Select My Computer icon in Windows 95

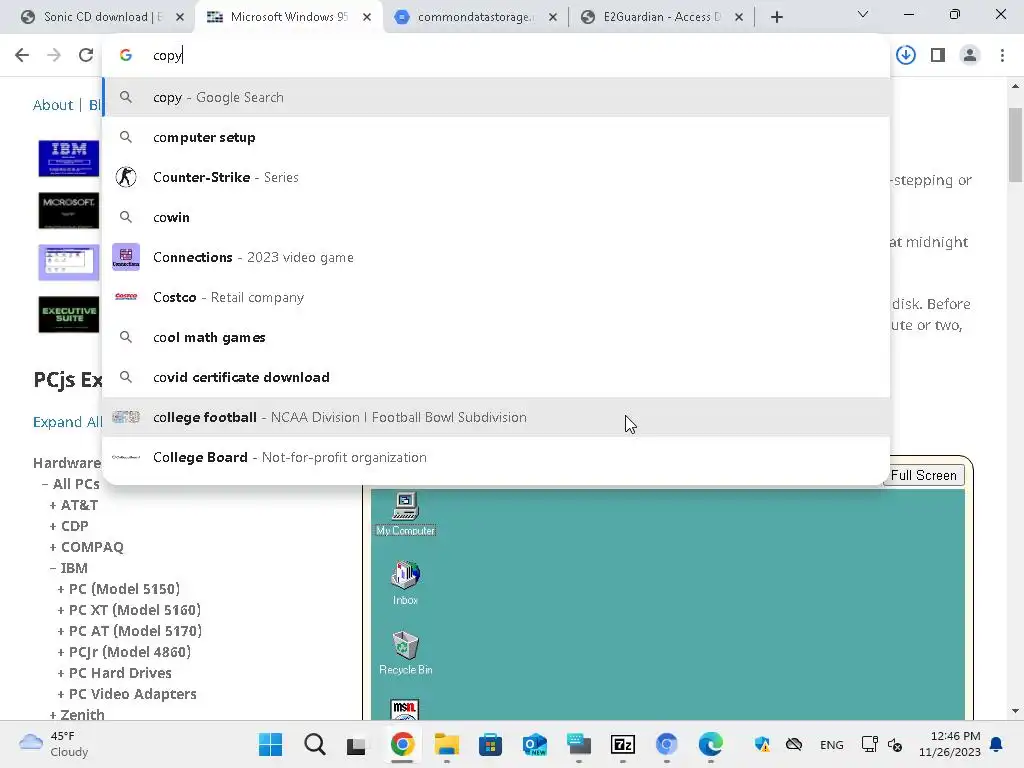(x=406, y=514)
